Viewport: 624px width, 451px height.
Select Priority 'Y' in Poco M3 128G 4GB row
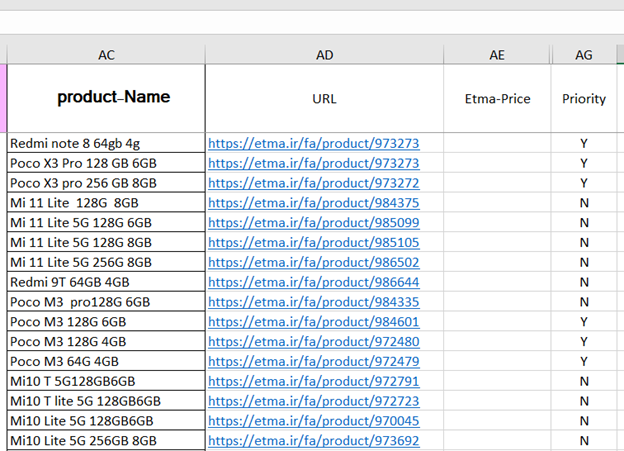point(584,341)
